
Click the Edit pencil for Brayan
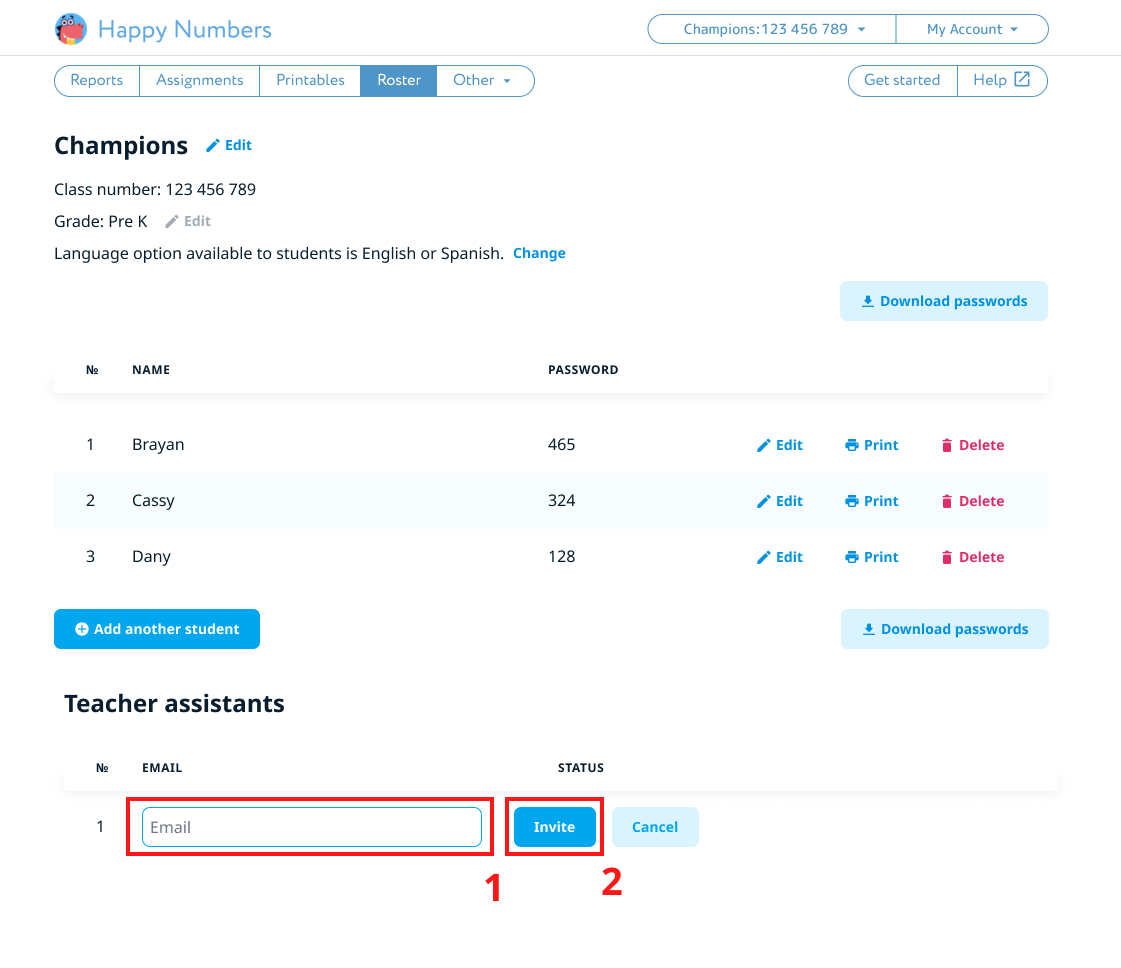(764, 446)
